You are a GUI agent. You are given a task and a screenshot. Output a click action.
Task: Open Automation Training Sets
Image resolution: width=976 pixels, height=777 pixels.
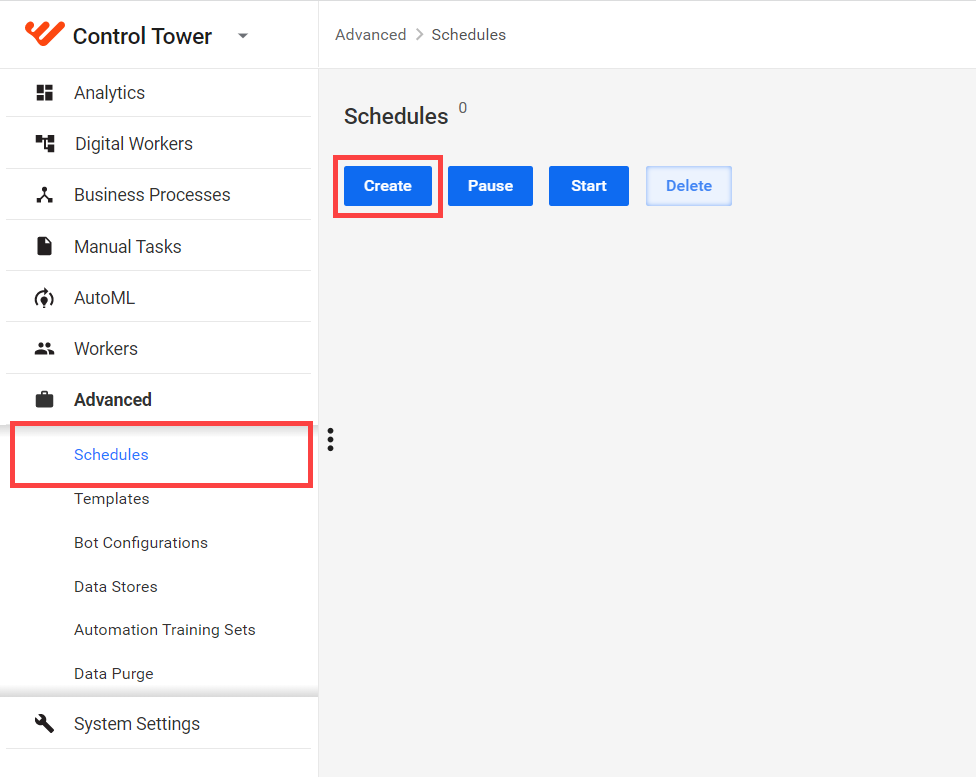[164, 630]
